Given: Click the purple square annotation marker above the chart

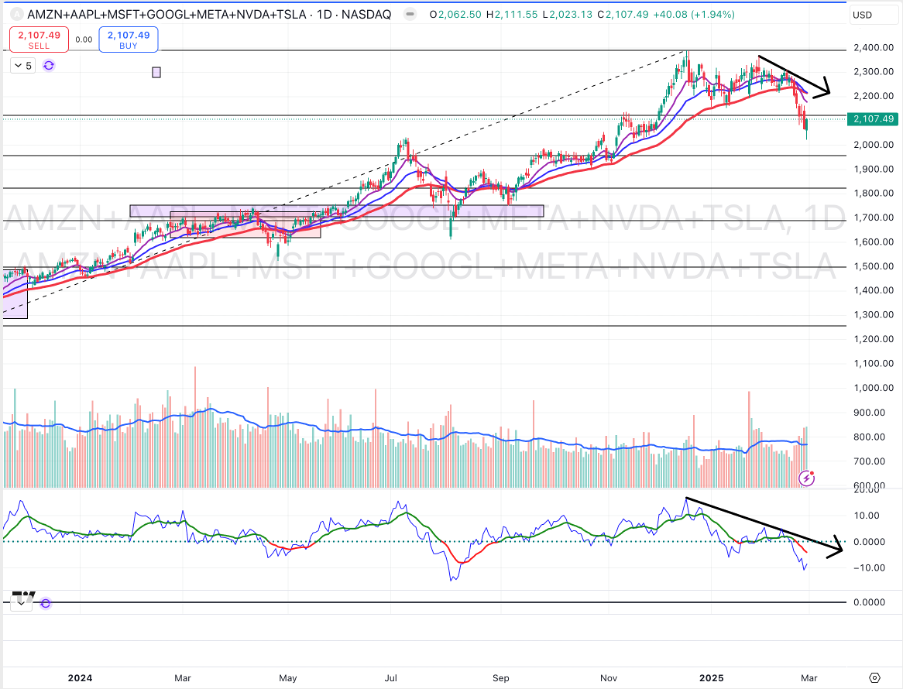Looking at the screenshot, I should tap(156, 72).
